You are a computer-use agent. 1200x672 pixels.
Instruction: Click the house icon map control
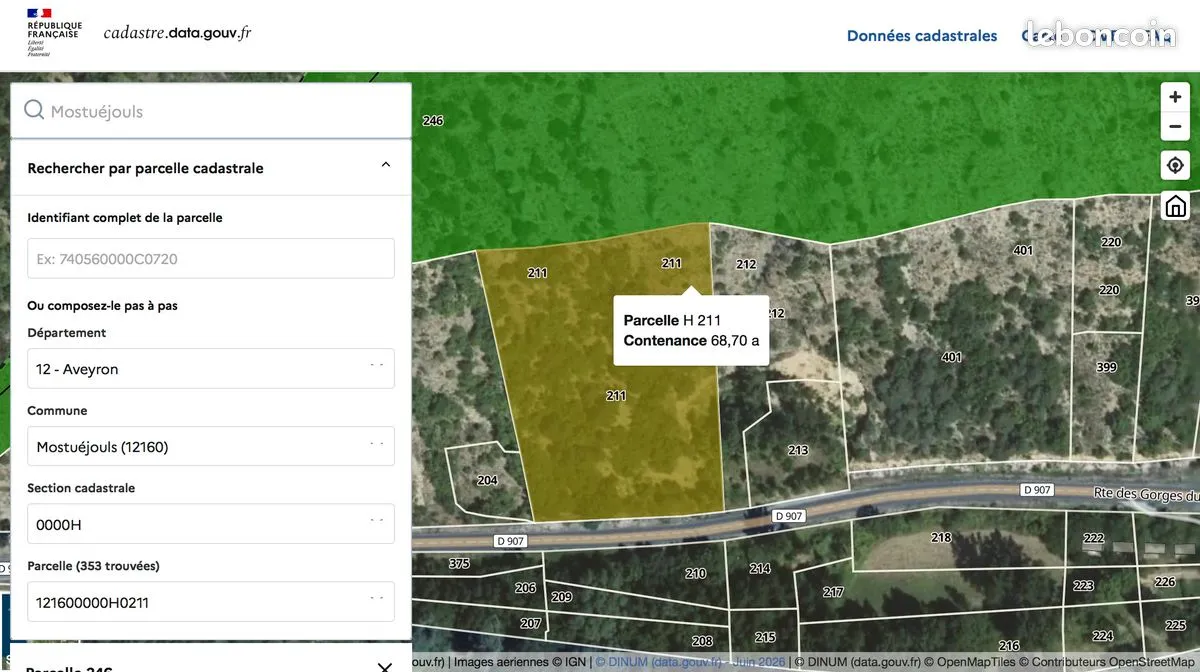1175,206
